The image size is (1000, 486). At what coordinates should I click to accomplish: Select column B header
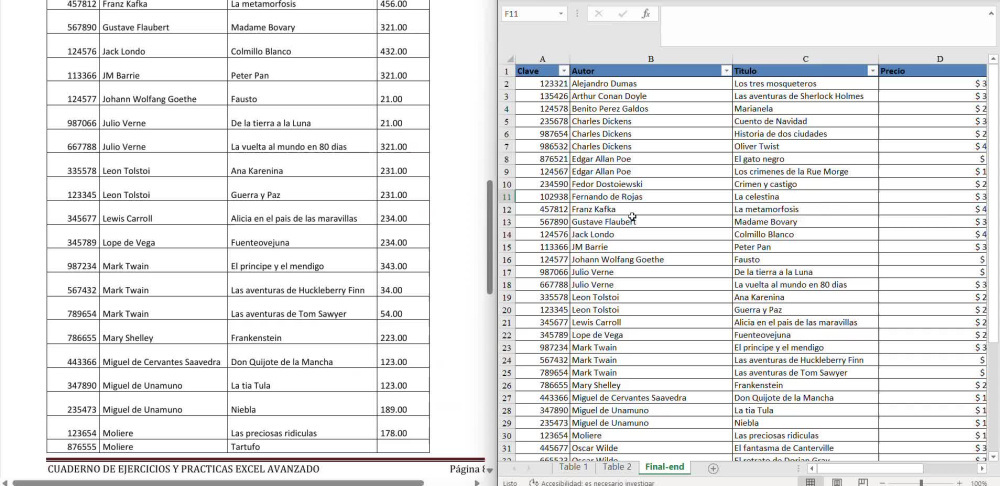coord(651,59)
